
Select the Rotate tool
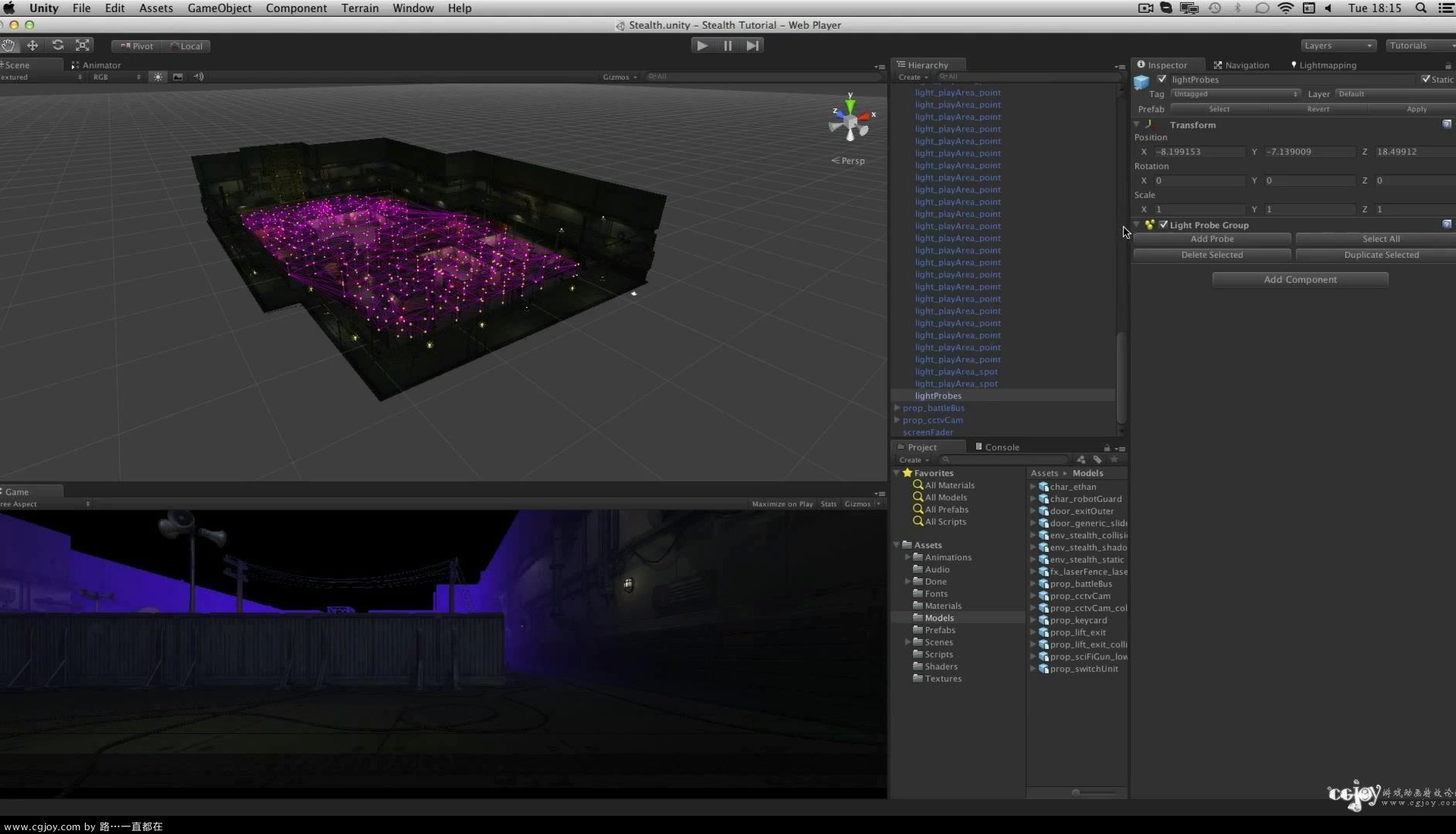click(58, 45)
